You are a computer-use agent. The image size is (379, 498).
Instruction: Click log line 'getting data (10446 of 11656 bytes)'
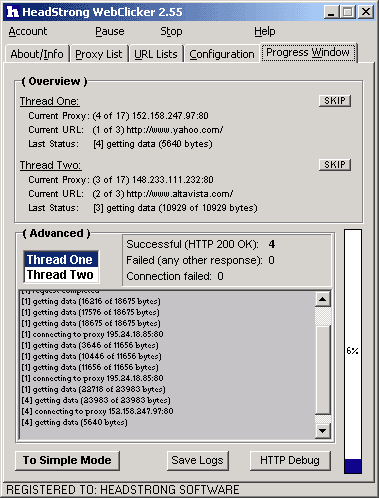coord(91,356)
